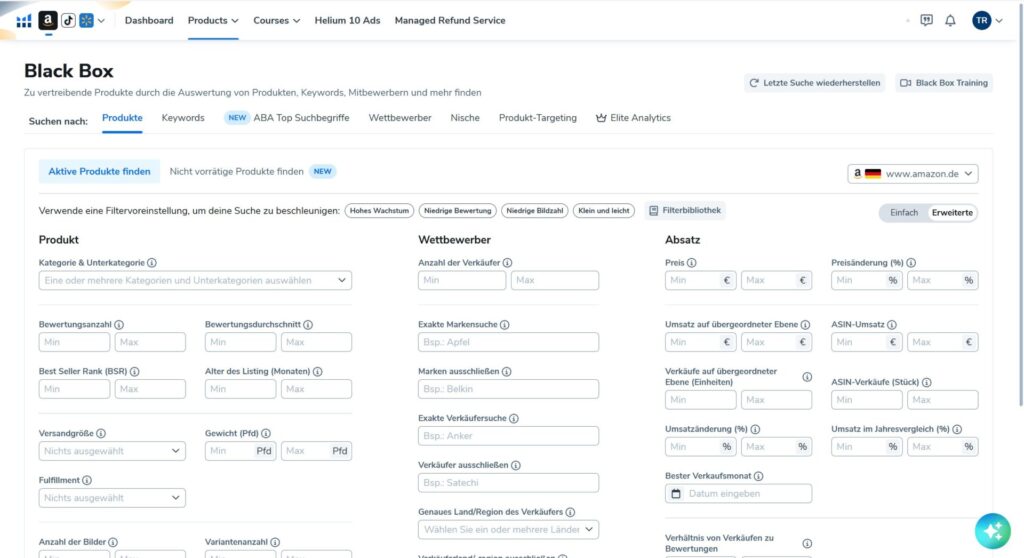The image size is (1024, 558).
Task: Show info for Preisänderung (%)
Action: (x=911, y=263)
